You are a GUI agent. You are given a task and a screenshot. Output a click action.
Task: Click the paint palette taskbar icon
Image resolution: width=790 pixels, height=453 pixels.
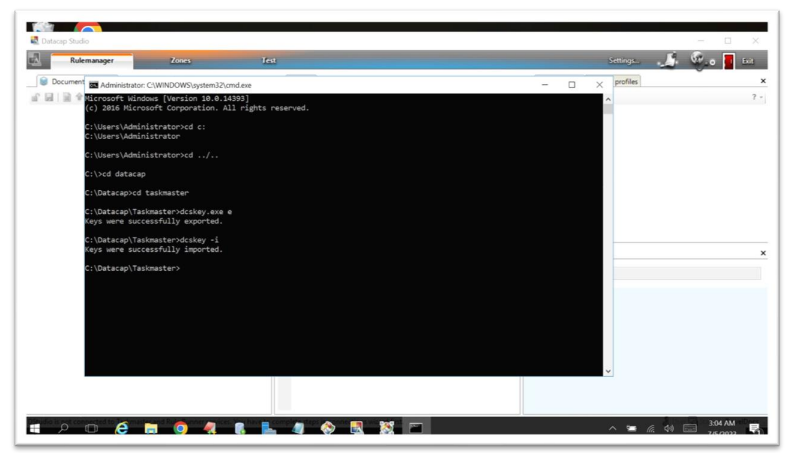pos(328,428)
